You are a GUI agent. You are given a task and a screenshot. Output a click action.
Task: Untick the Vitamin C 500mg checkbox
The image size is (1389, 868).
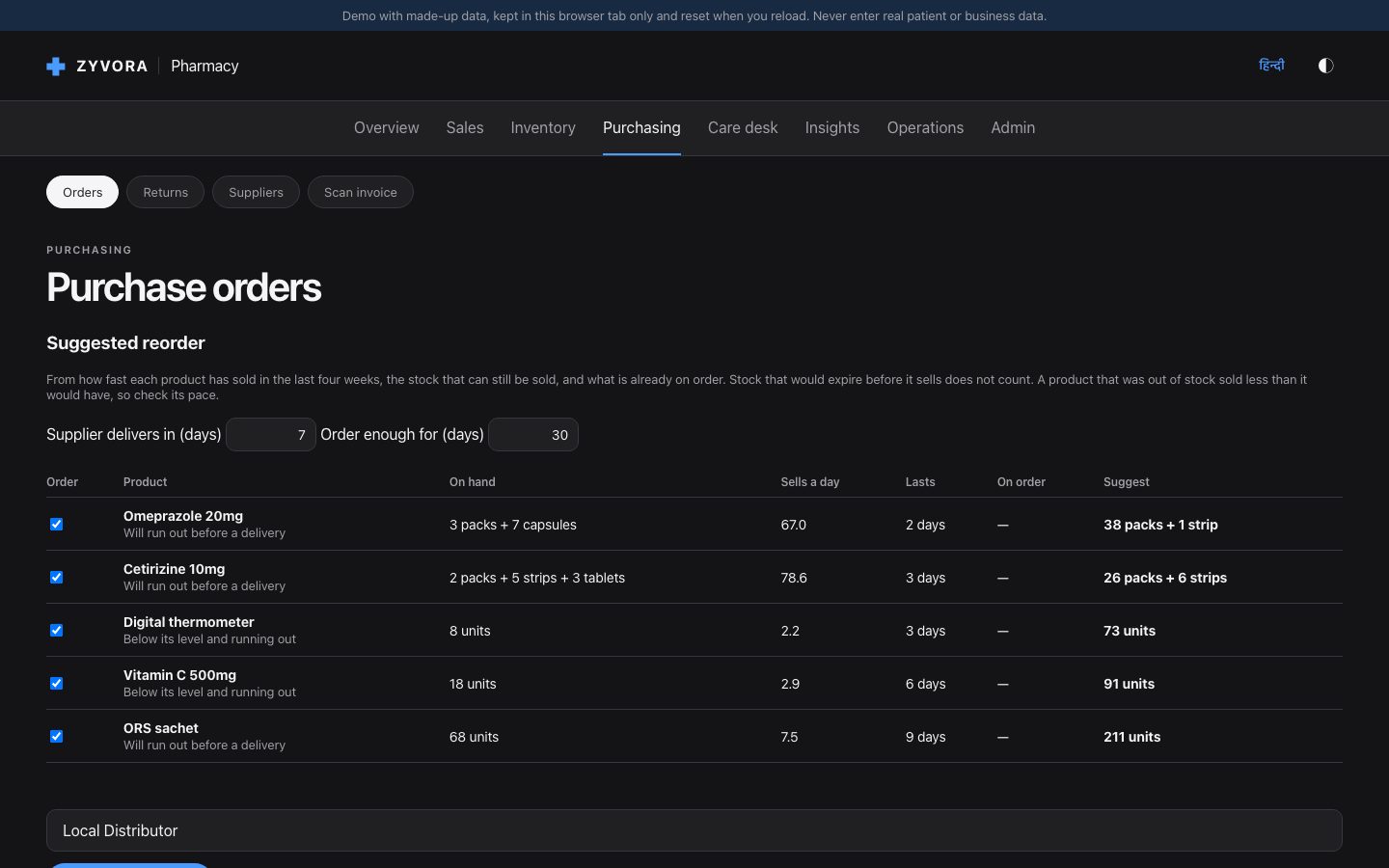click(56, 684)
